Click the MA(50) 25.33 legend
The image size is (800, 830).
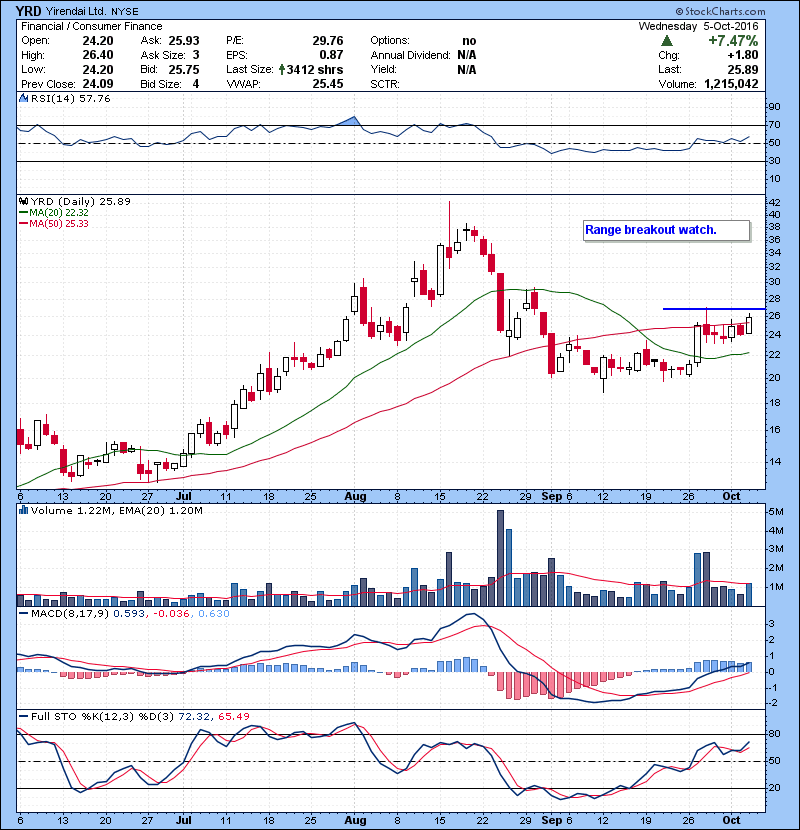[x=54, y=223]
